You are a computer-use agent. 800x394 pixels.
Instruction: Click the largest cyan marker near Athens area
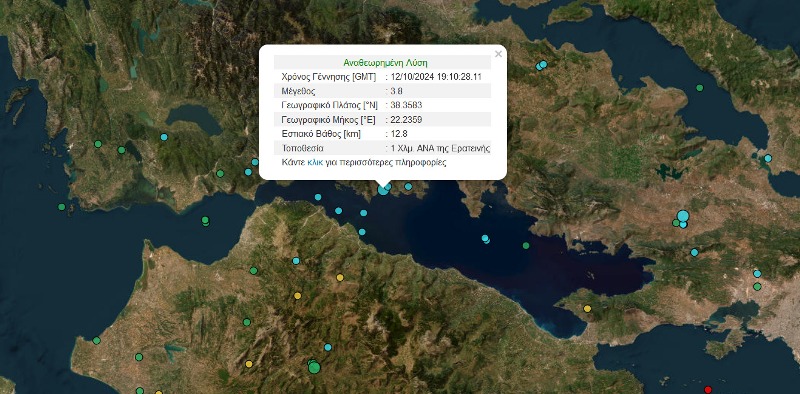683,216
